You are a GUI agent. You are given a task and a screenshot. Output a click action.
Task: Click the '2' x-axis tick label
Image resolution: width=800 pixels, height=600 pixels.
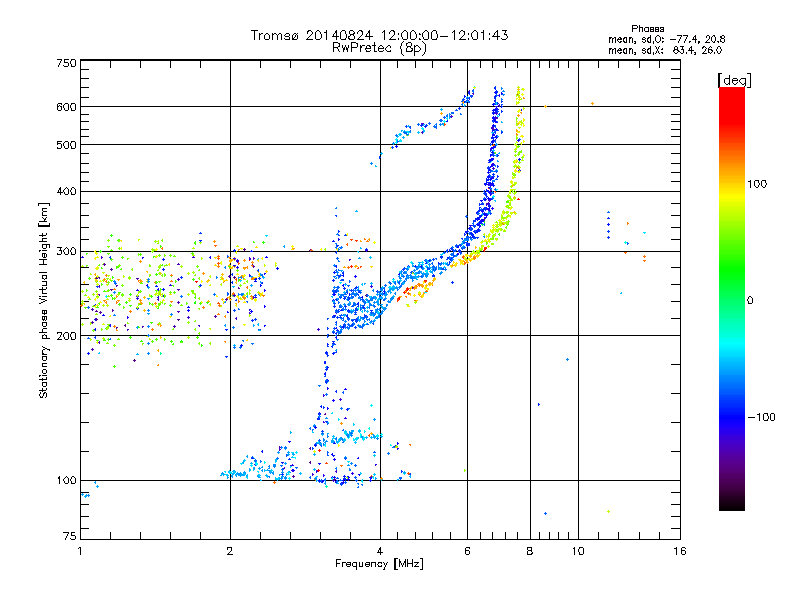pyautogui.click(x=230, y=551)
